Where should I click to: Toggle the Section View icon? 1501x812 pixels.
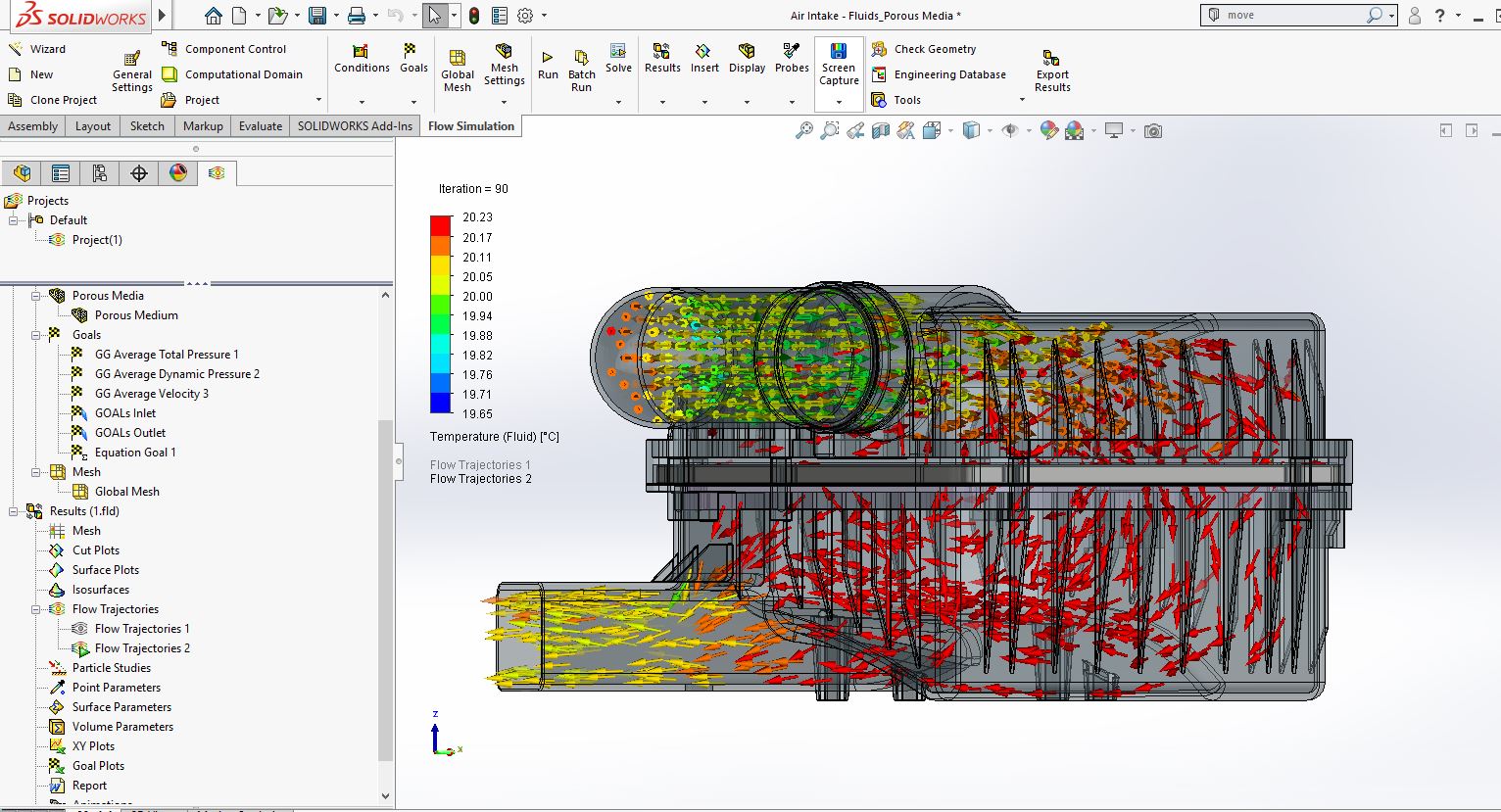coord(881,130)
